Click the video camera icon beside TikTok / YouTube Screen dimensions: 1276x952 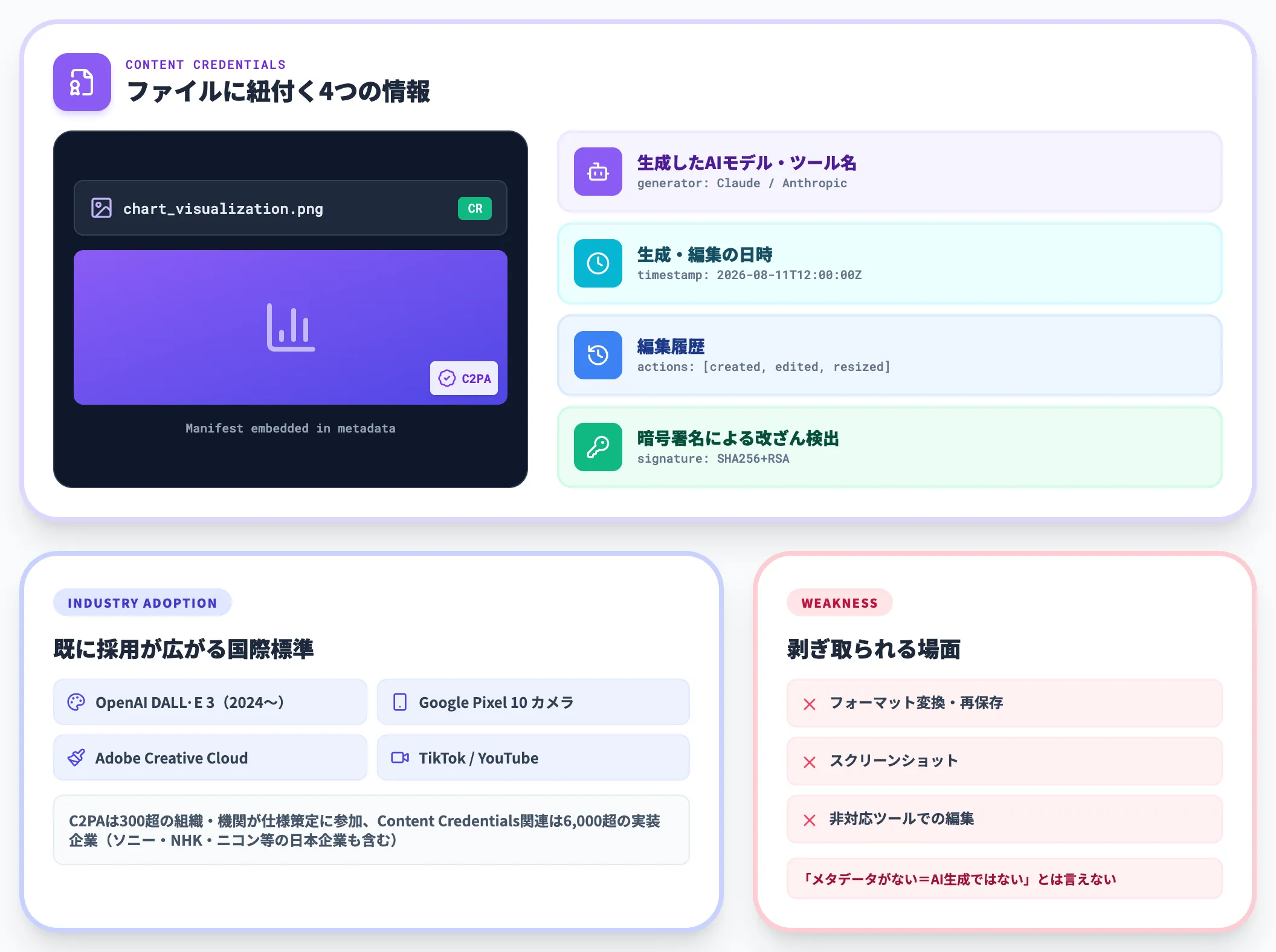(x=400, y=757)
